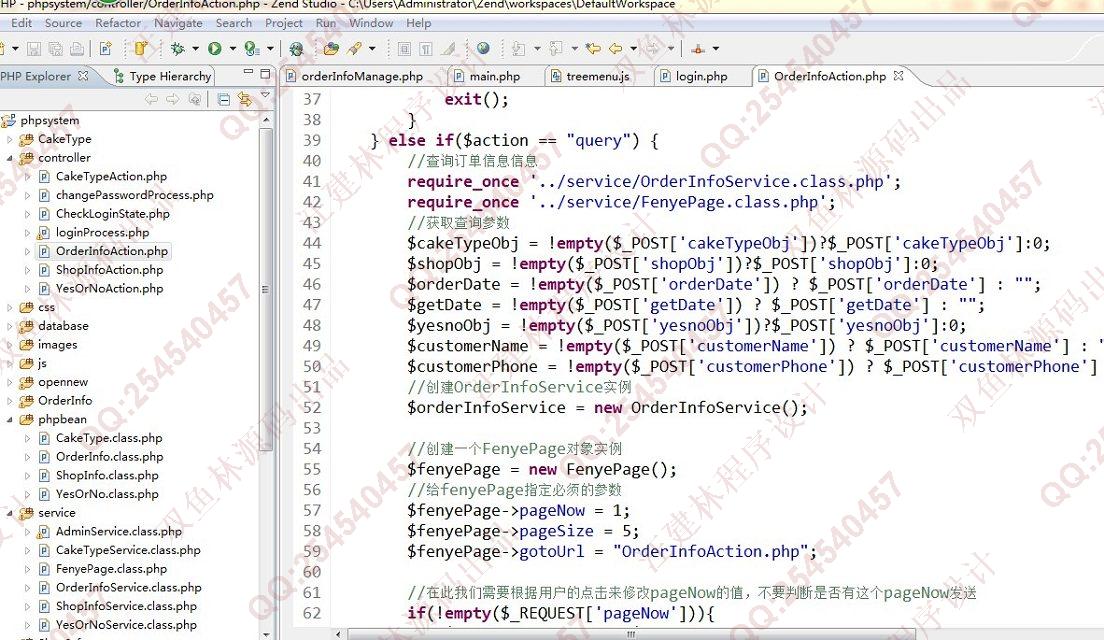Viewport: 1104px width, 640px height.
Task: Select FenyePage.class.php under service
Action: click(x=111, y=569)
